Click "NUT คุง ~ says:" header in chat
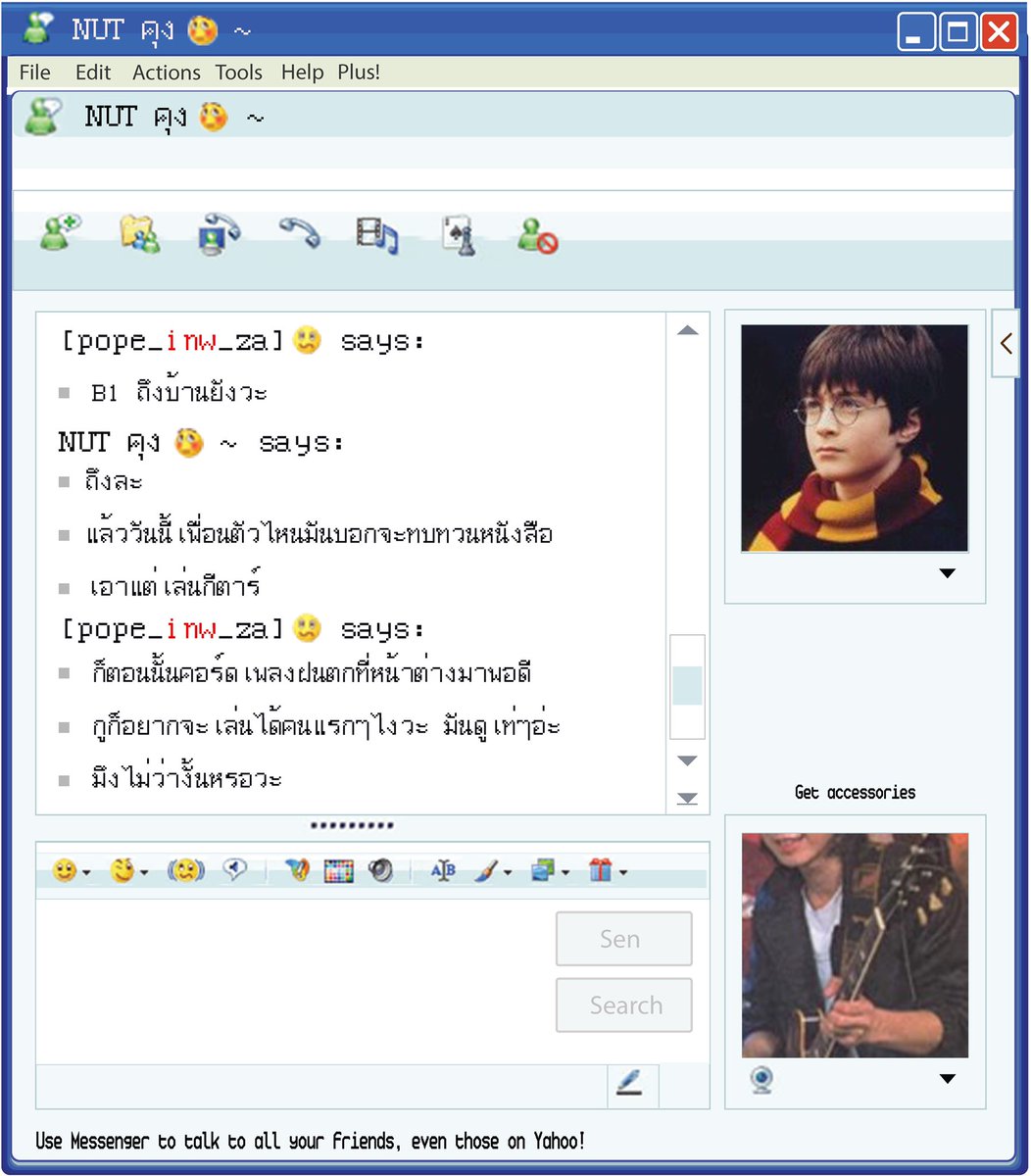This screenshot has height=1176, width=1031. (x=201, y=443)
